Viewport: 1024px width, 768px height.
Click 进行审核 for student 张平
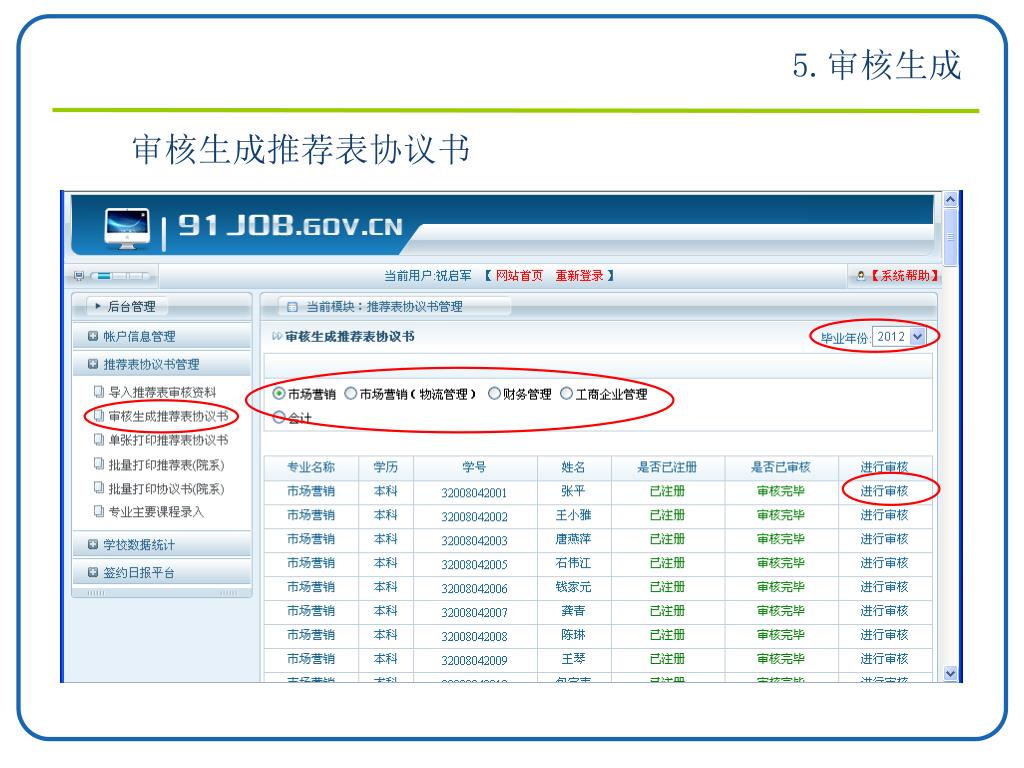pos(884,491)
